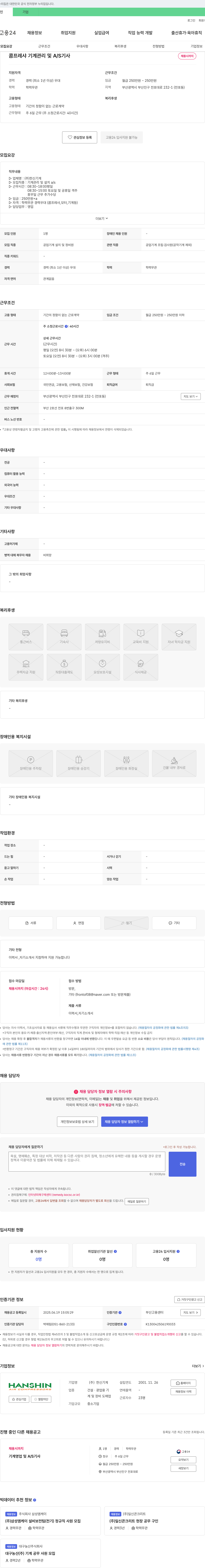Click the 소정근로시간 info icon
The image size is (205, 1568).
coord(66,326)
